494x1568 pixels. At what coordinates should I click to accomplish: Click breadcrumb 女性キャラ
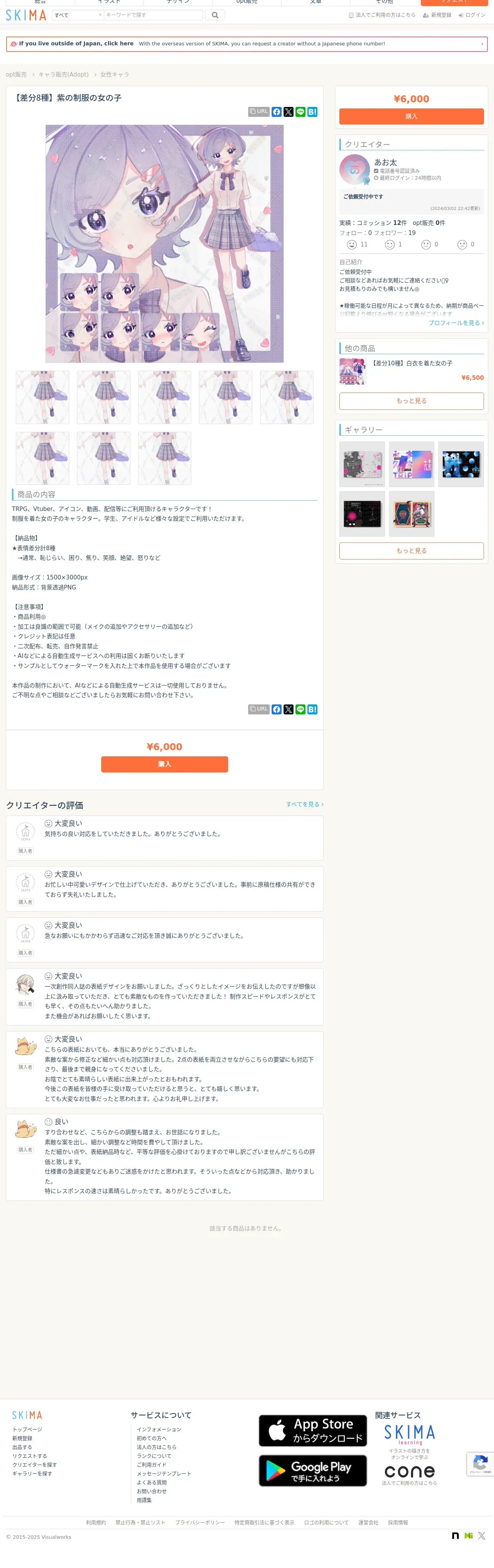(115, 74)
